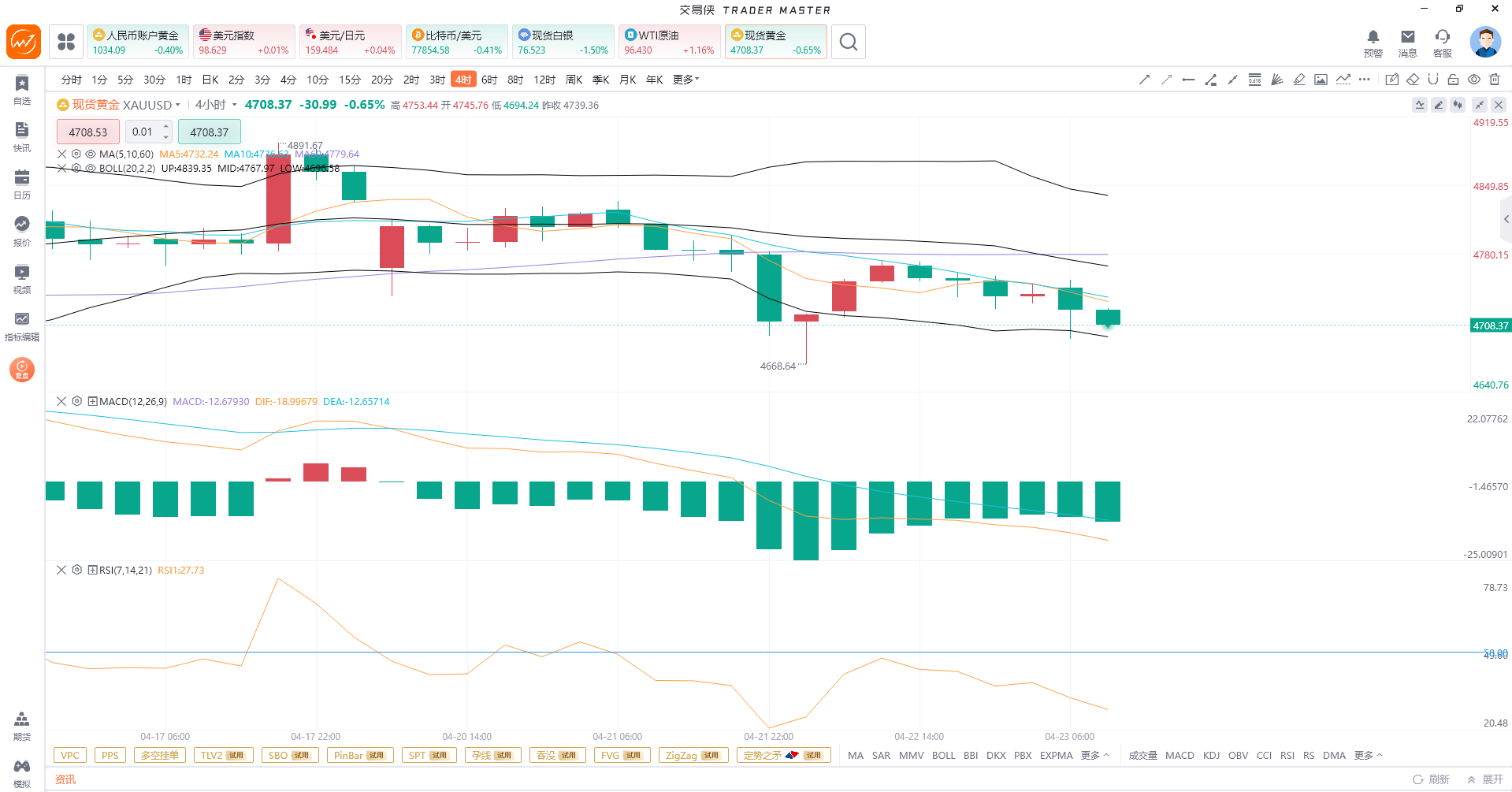Toggle the drawing lock icon

click(x=1454, y=80)
